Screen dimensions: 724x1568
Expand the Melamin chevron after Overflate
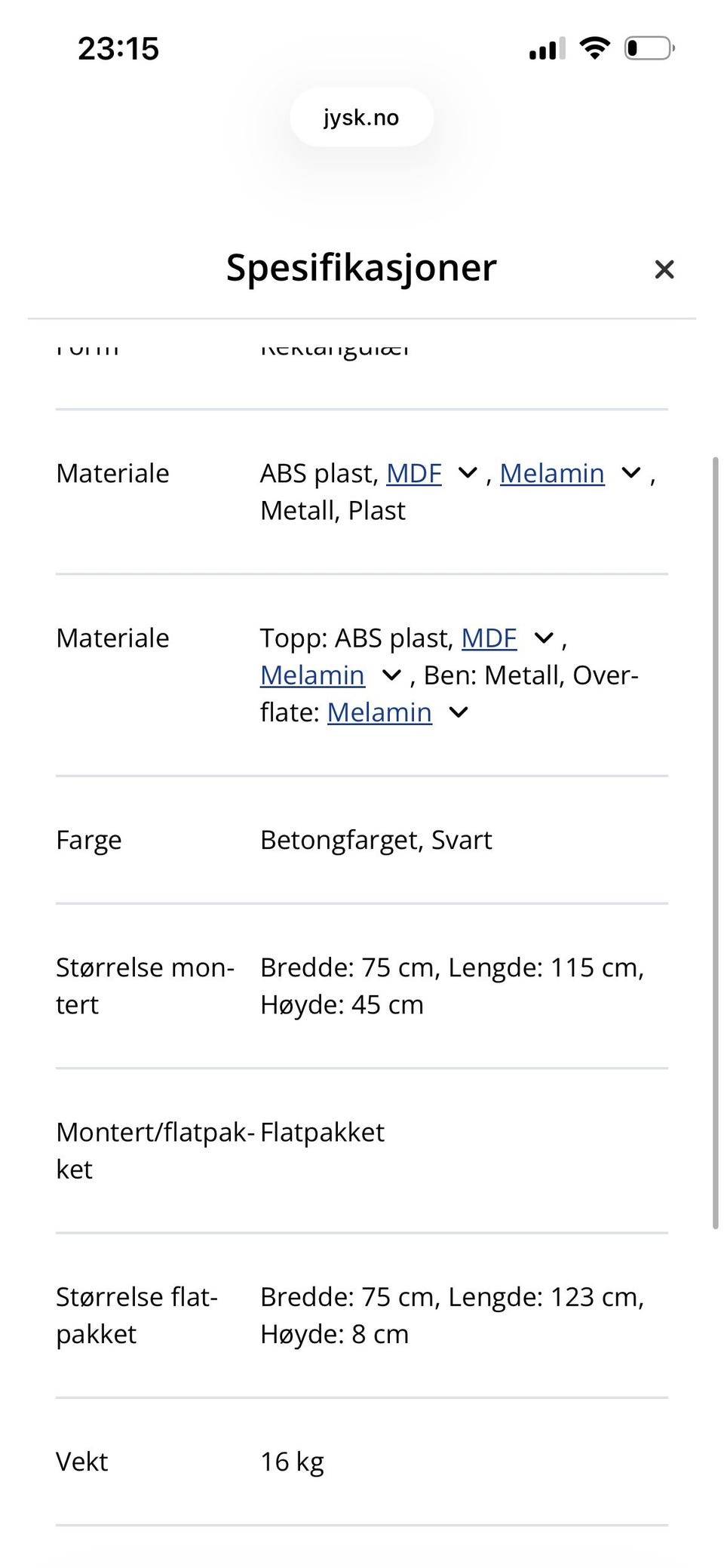459,711
